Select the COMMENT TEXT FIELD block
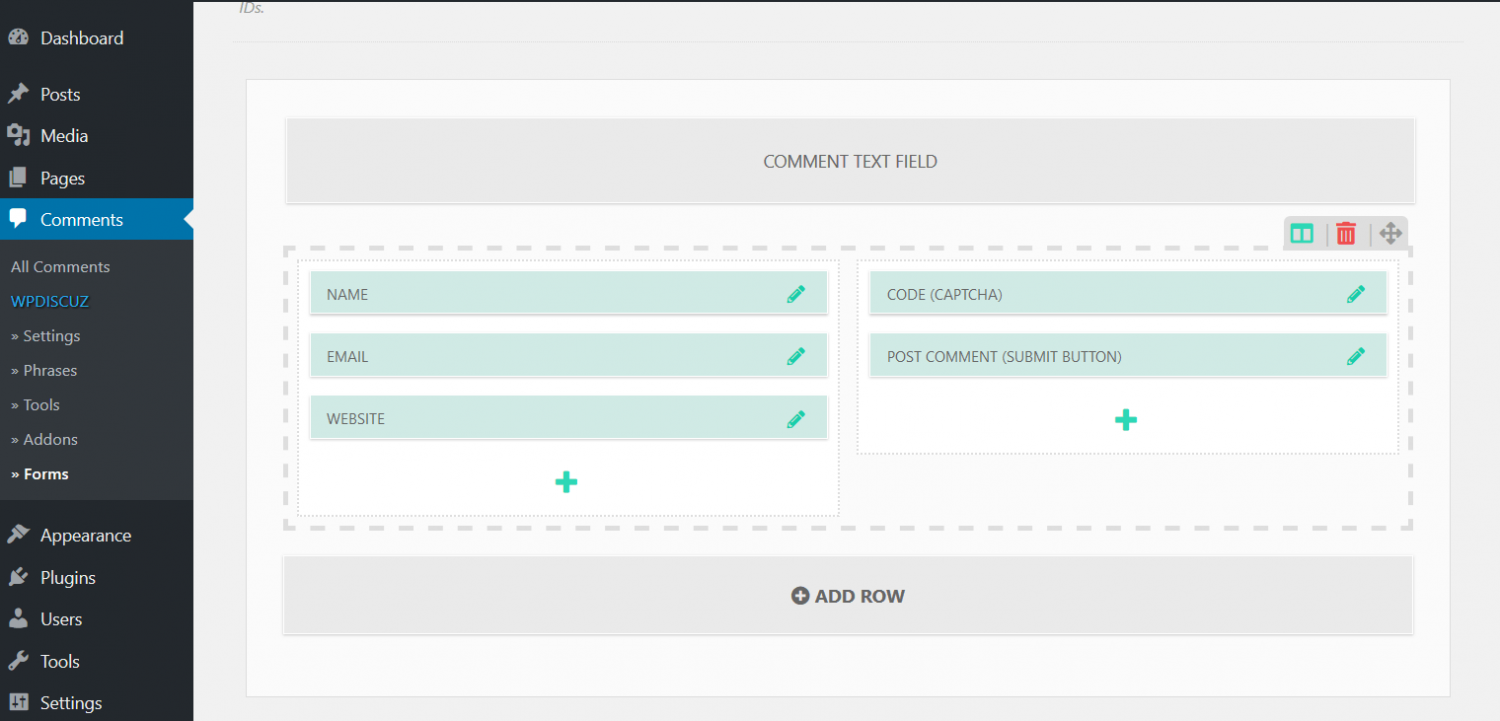Viewport: 1500px width, 721px height. pos(849,160)
